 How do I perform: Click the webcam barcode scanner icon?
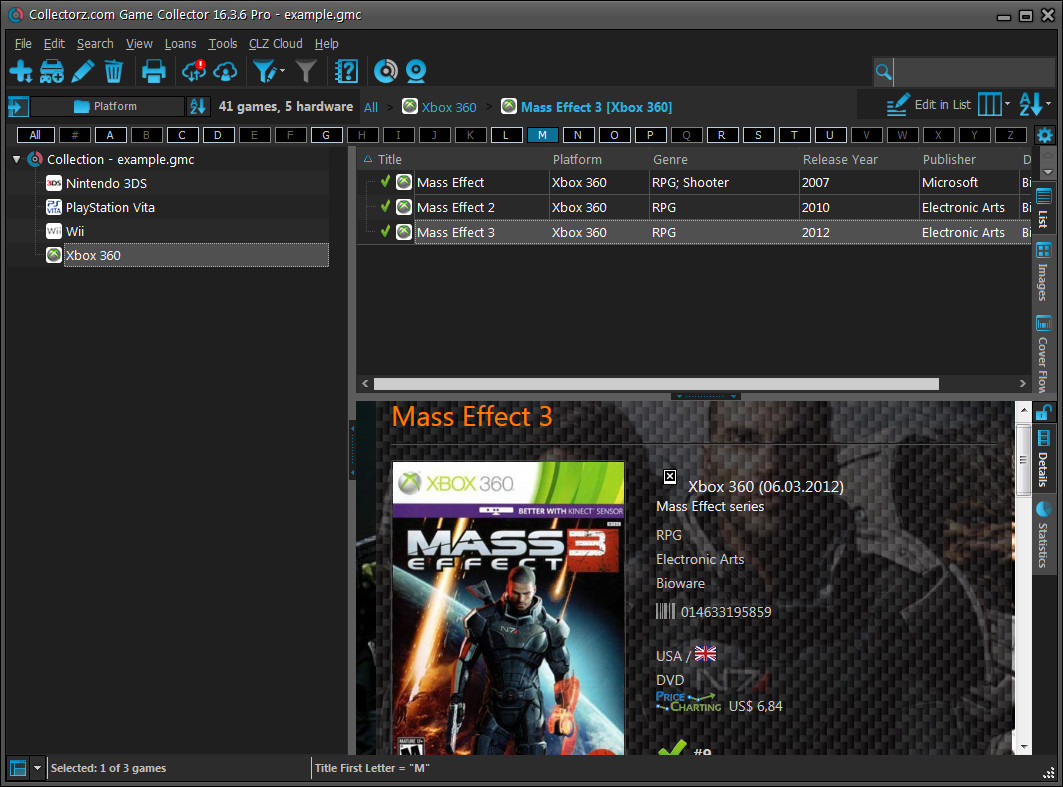click(416, 71)
